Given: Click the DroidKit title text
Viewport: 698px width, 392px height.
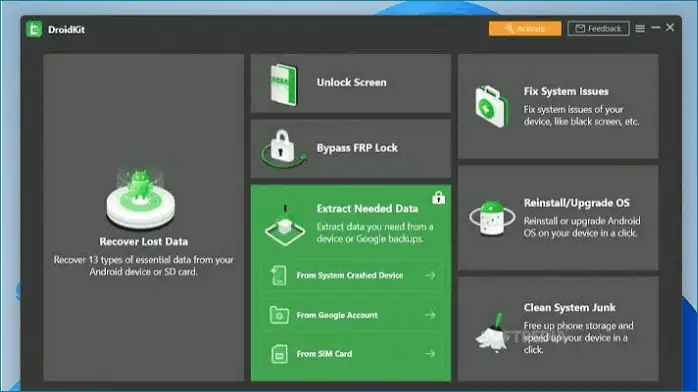Looking at the screenshot, I should (x=66, y=30).
